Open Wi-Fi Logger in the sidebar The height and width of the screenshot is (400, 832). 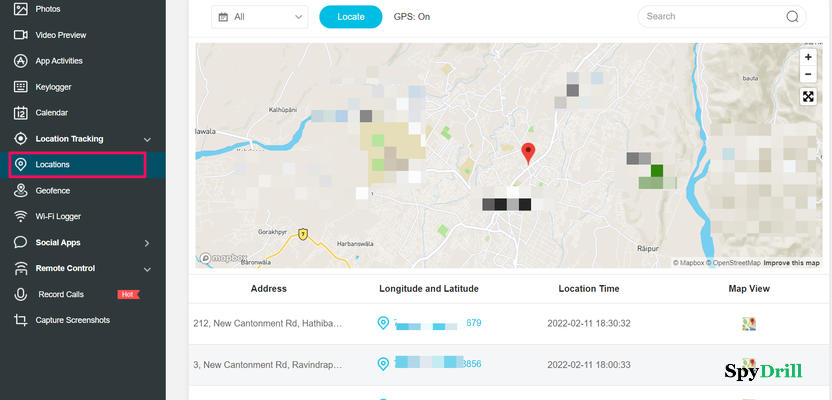[x=58, y=216]
